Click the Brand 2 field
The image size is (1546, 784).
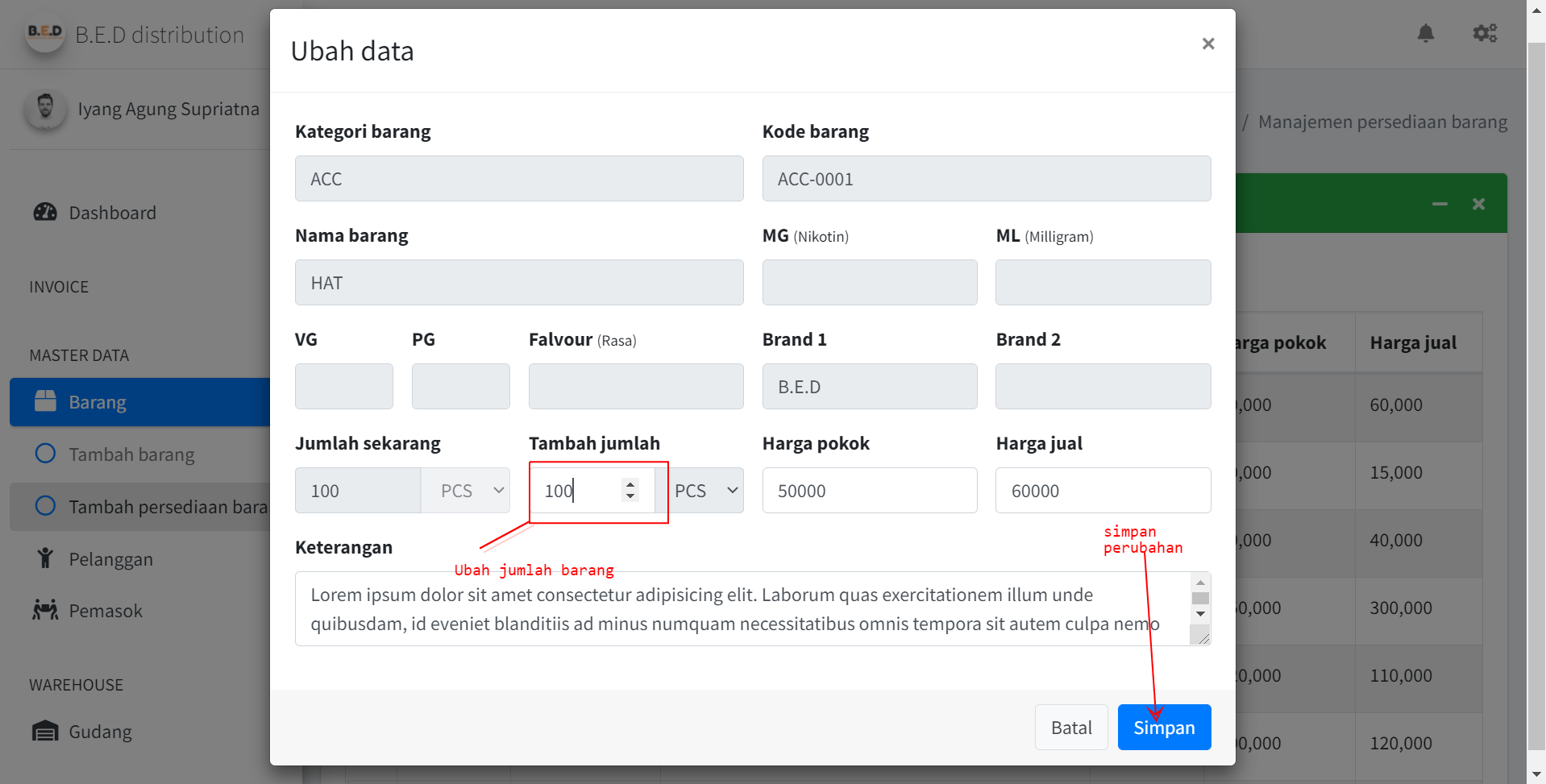click(1103, 387)
